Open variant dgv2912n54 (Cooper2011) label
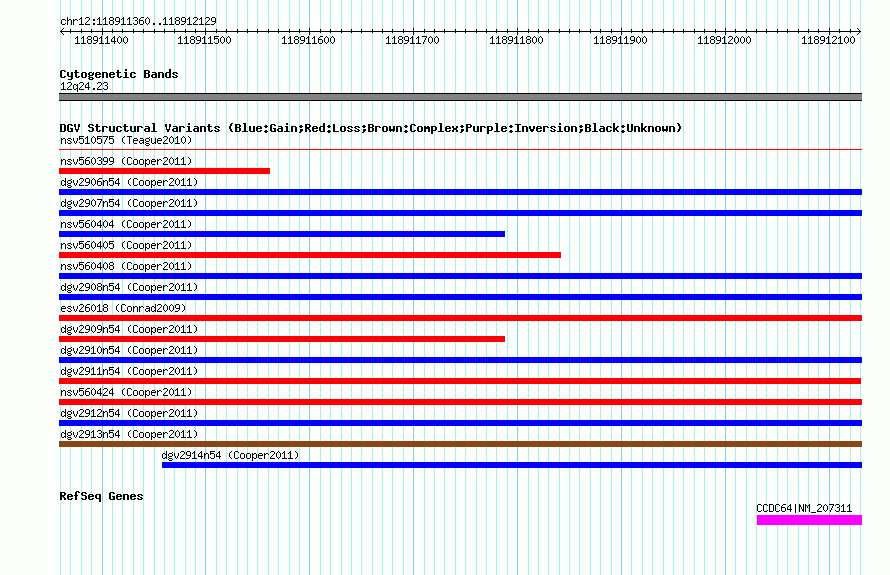Image resolution: width=890 pixels, height=575 pixels. (x=129, y=413)
